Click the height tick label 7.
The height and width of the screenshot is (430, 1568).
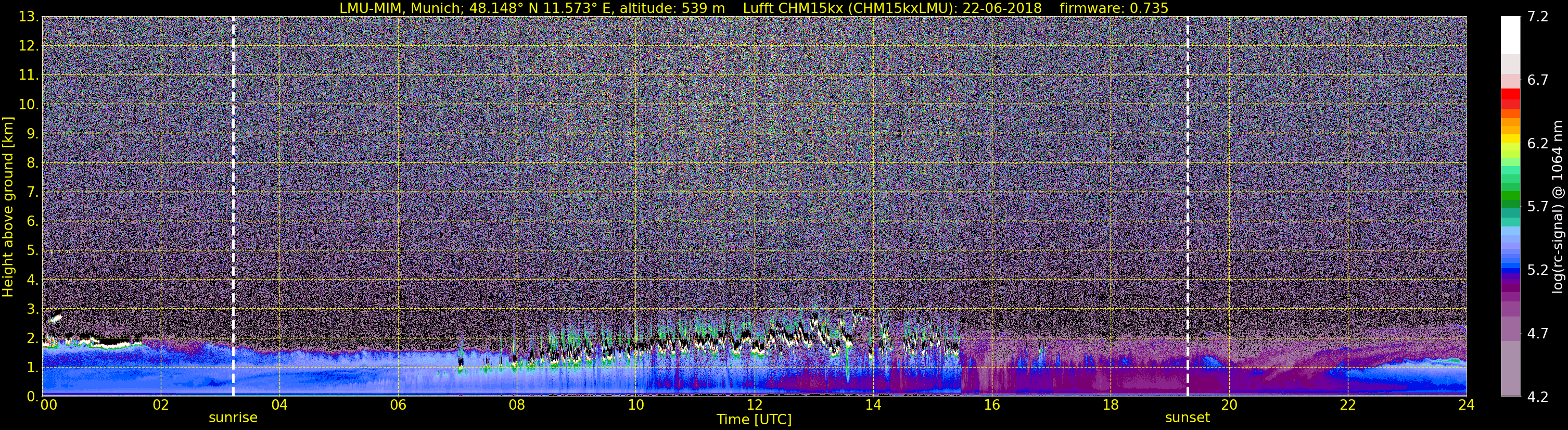33,193
